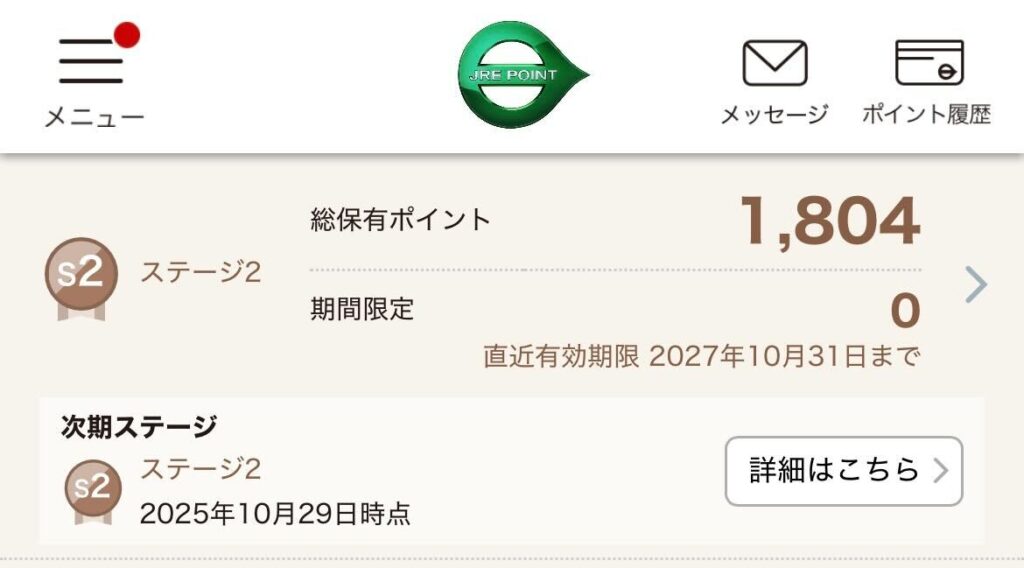
Task: Click the red notification dot on menu
Action: [126, 36]
